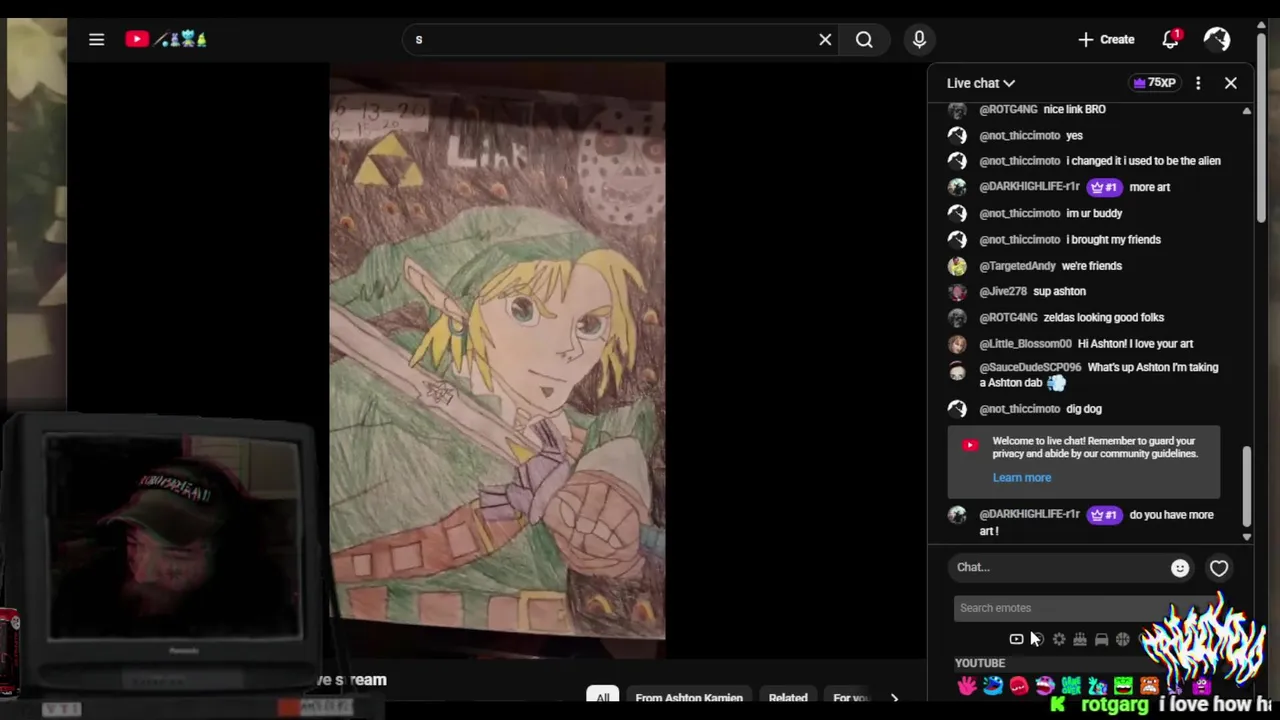Click 'zeldas looking good folks' message
The width and height of the screenshot is (1280, 720).
tap(1104, 318)
